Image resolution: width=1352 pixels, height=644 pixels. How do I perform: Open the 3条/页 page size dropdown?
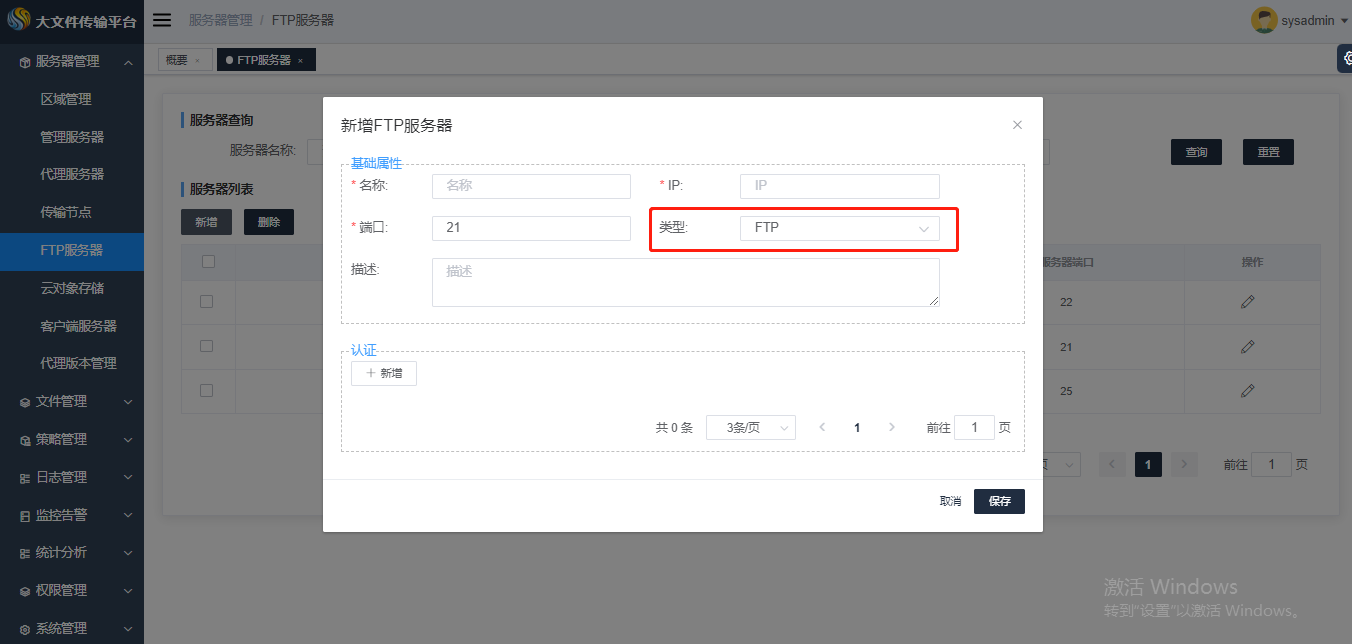[750, 428]
